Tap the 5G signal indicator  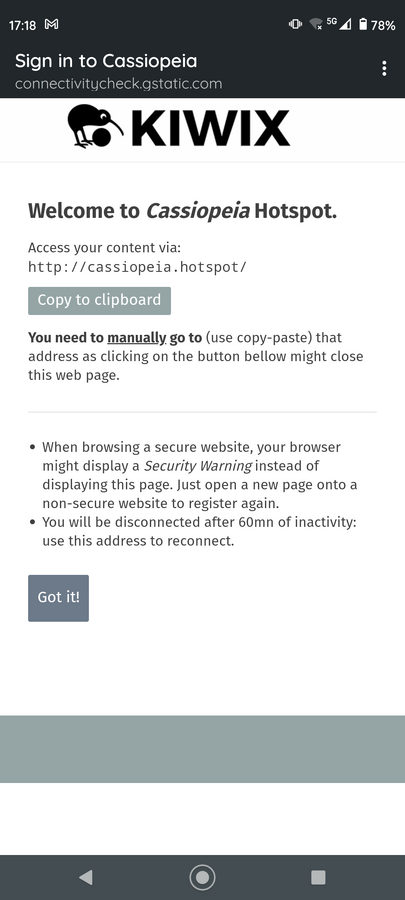(339, 24)
